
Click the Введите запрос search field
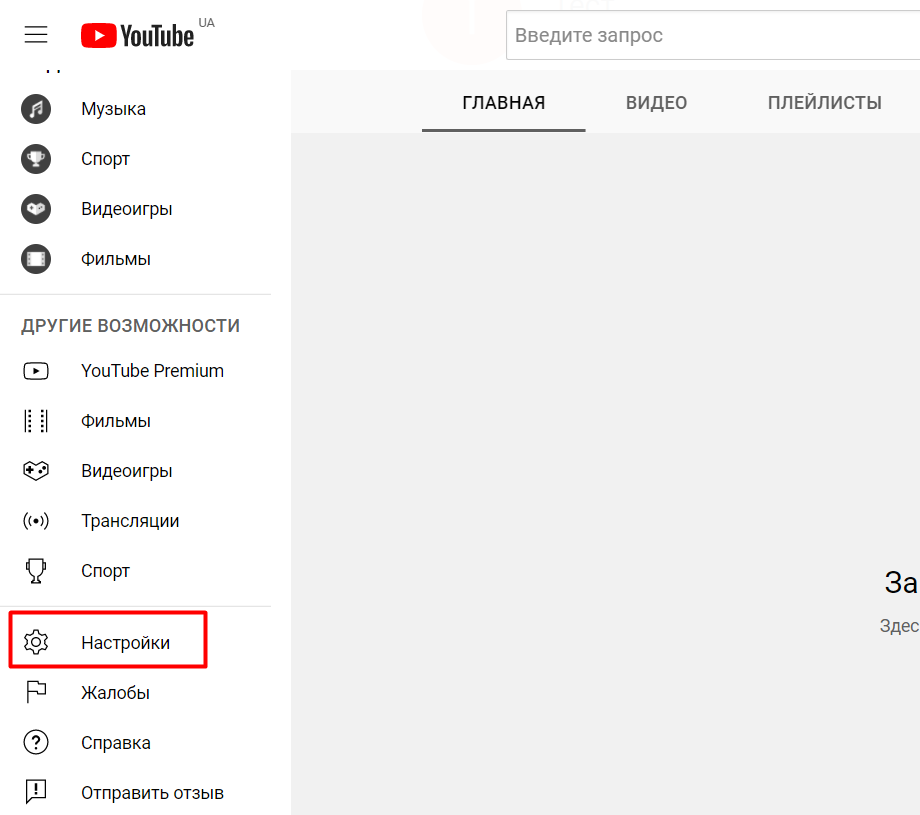click(713, 35)
